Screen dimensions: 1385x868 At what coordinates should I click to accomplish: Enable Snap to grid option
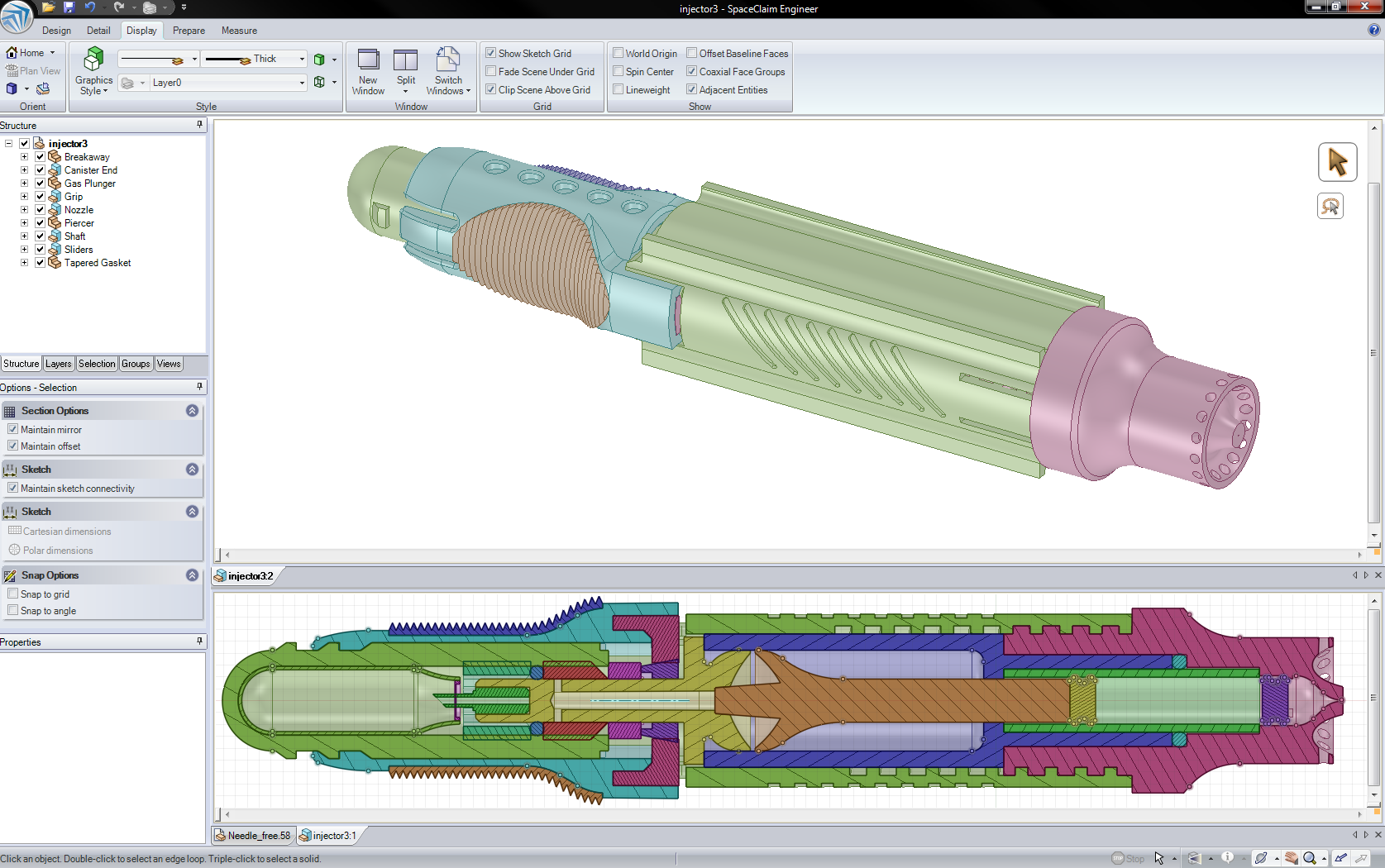pos(13,594)
